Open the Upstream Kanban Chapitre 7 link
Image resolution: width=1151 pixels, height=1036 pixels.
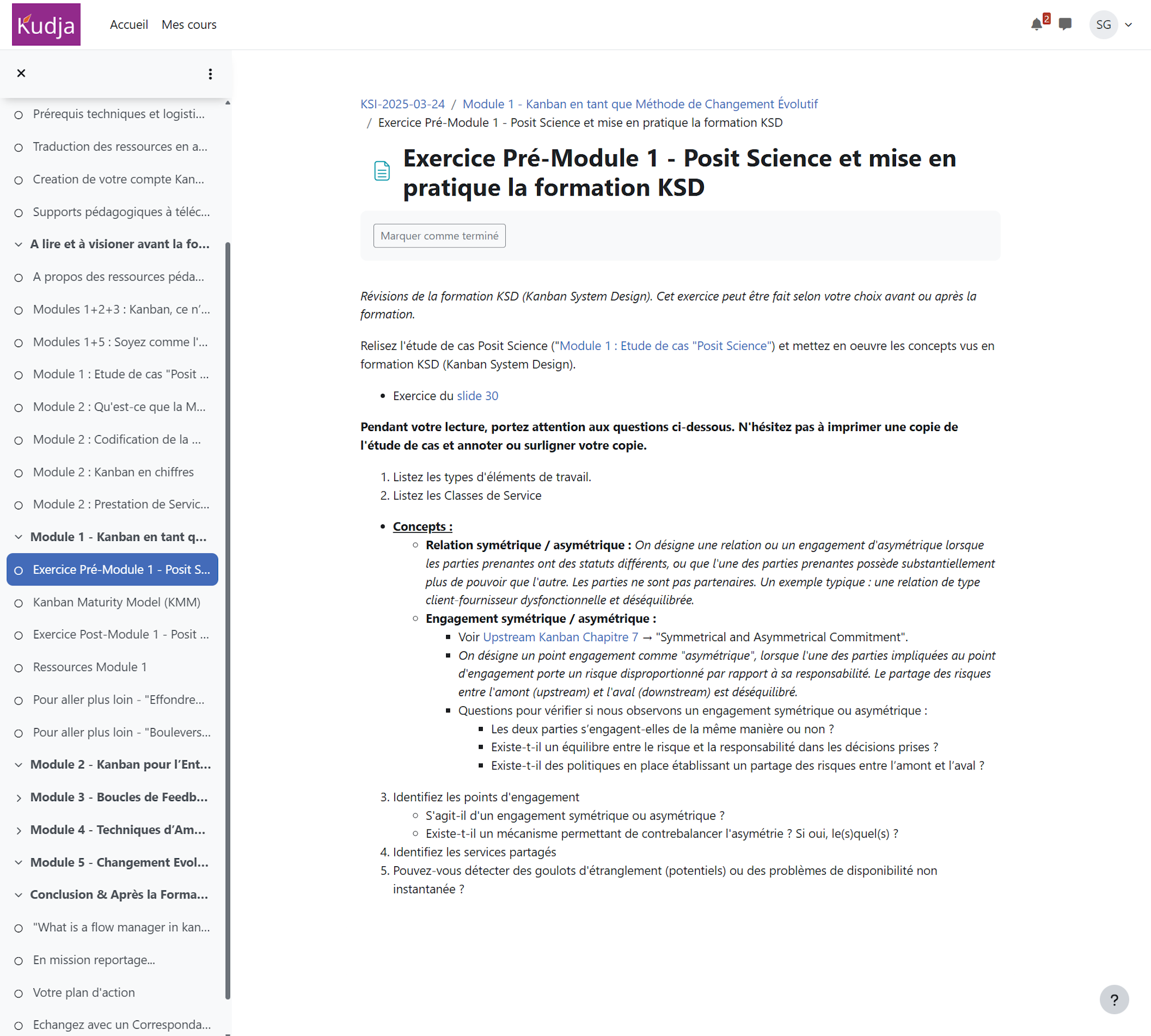tap(561, 637)
